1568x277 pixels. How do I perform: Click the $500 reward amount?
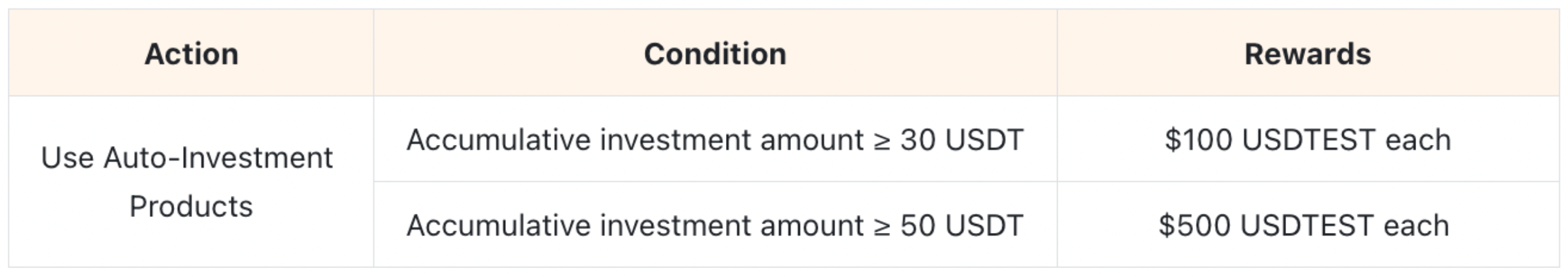pyautogui.click(x=1194, y=225)
